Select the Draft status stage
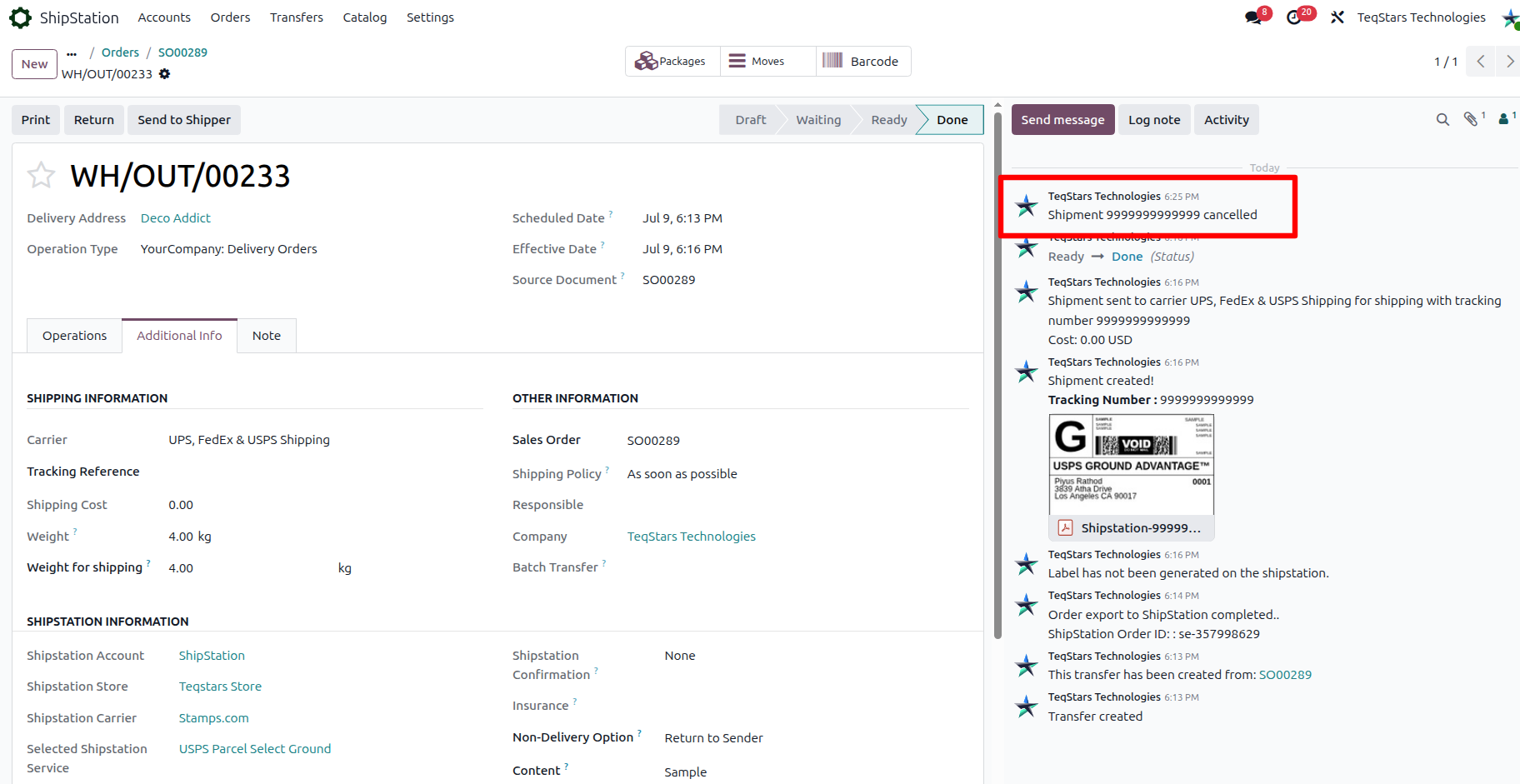 tap(750, 120)
